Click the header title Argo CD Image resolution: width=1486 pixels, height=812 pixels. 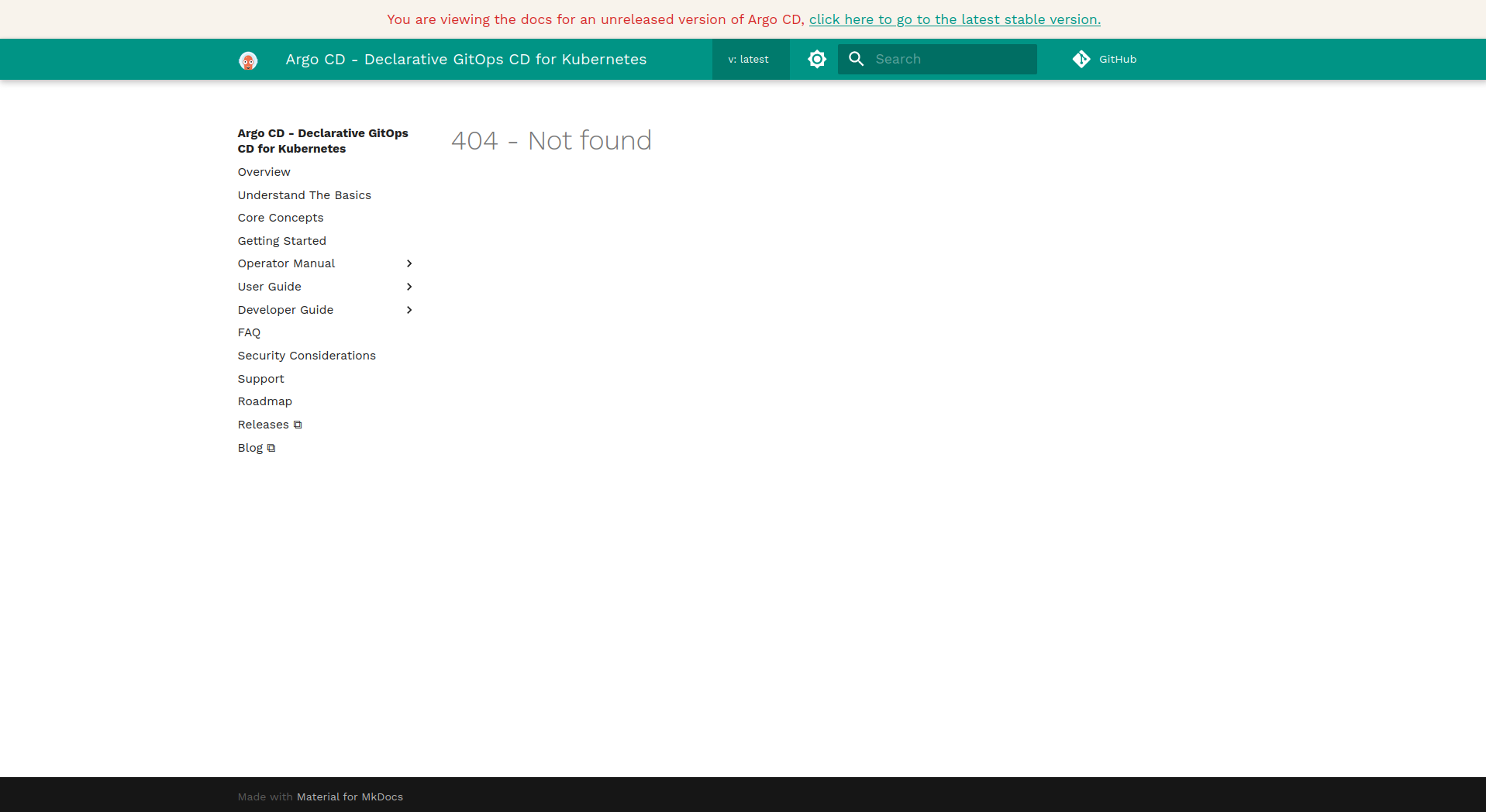[x=466, y=59]
